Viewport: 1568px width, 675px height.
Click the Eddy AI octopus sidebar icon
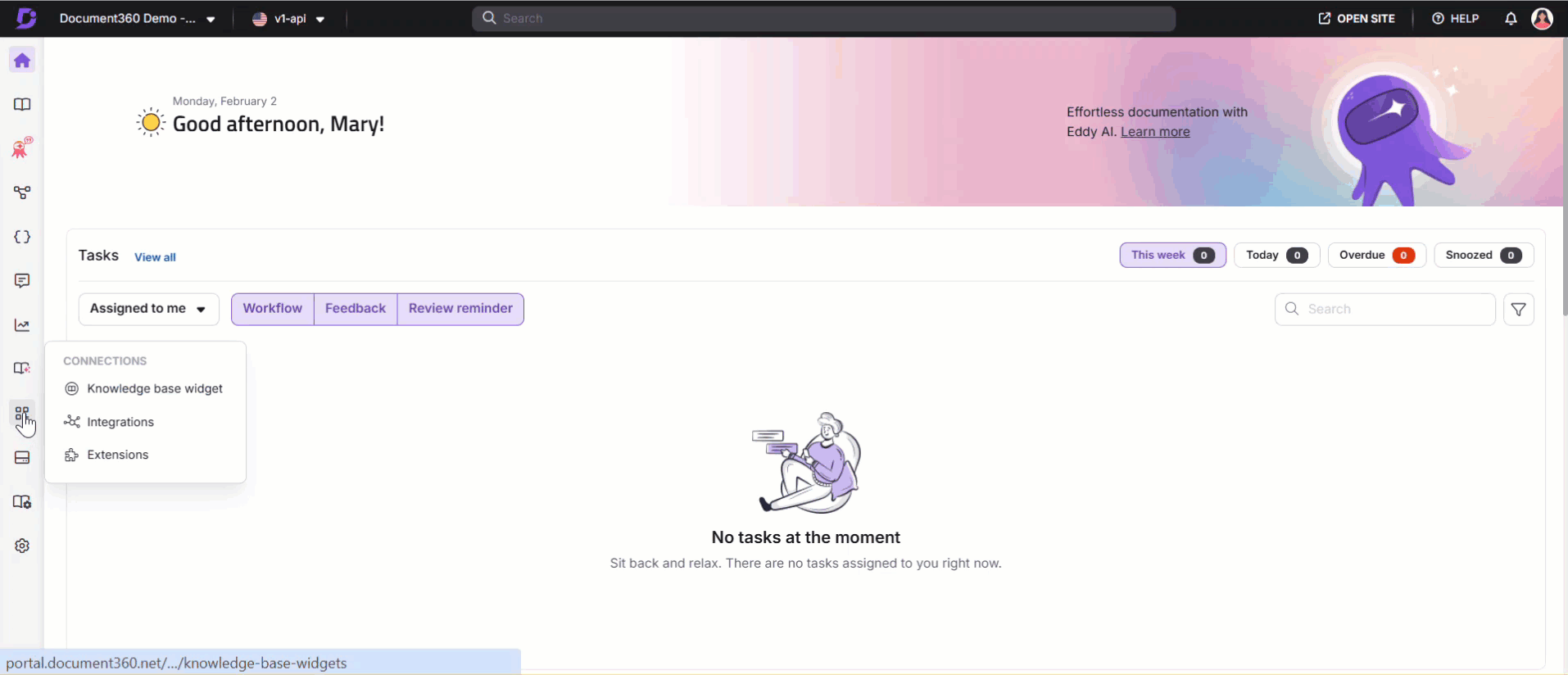22,148
